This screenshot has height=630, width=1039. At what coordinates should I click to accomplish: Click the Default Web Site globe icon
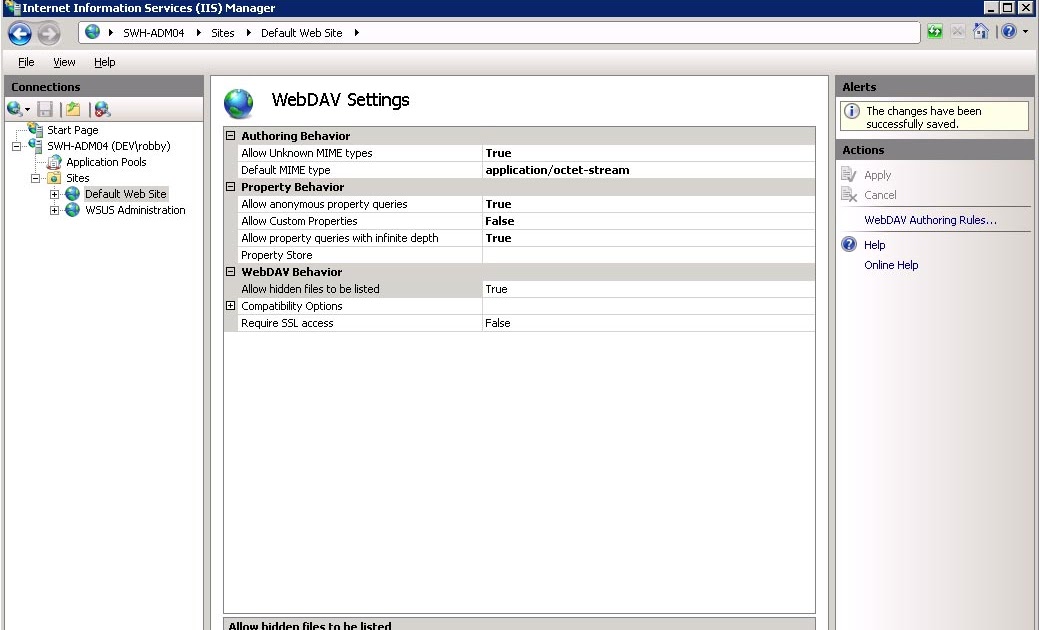point(73,194)
